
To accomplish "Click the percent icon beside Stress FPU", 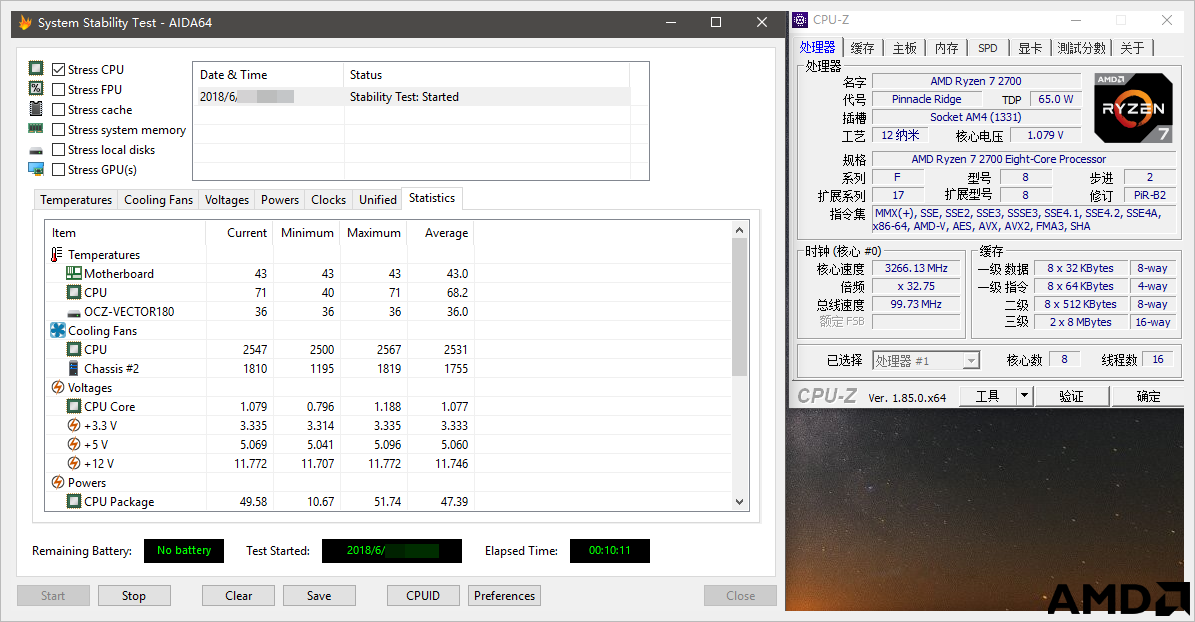I will 36,88.
